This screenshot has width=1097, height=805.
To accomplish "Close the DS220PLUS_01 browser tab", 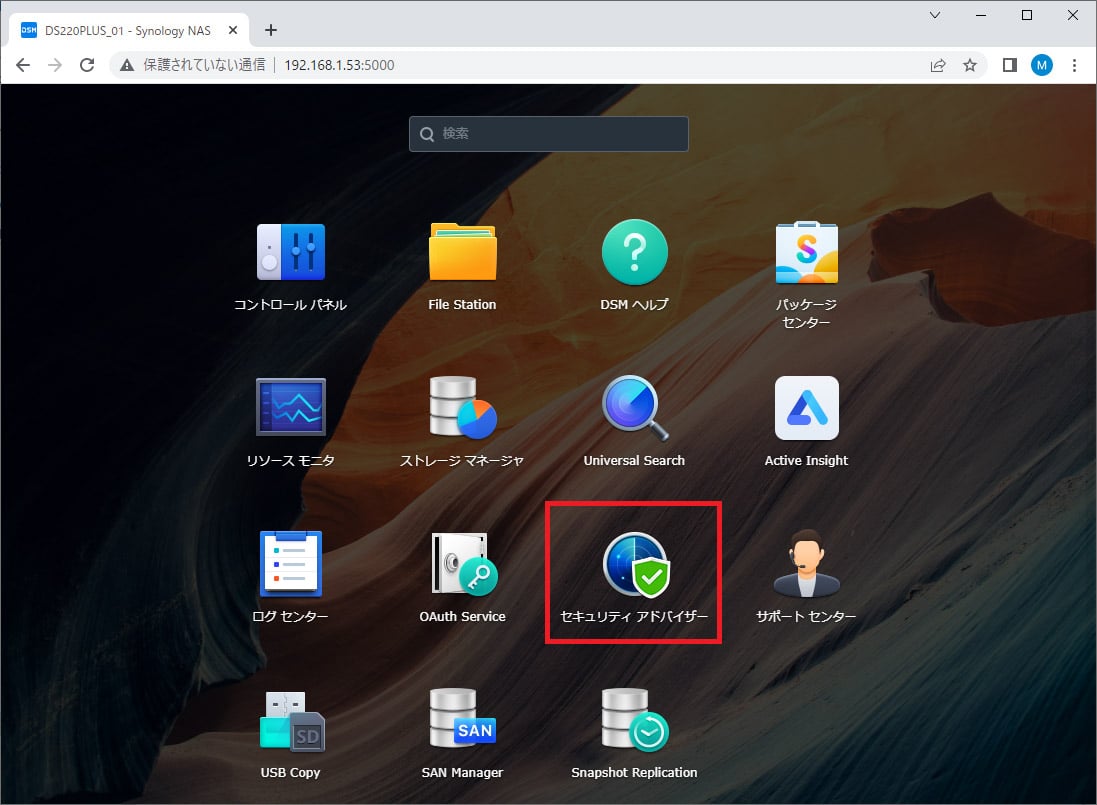I will pyautogui.click(x=233, y=30).
